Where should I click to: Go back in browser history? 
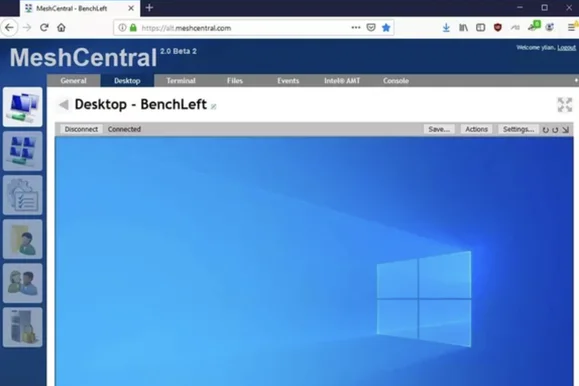(9, 28)
